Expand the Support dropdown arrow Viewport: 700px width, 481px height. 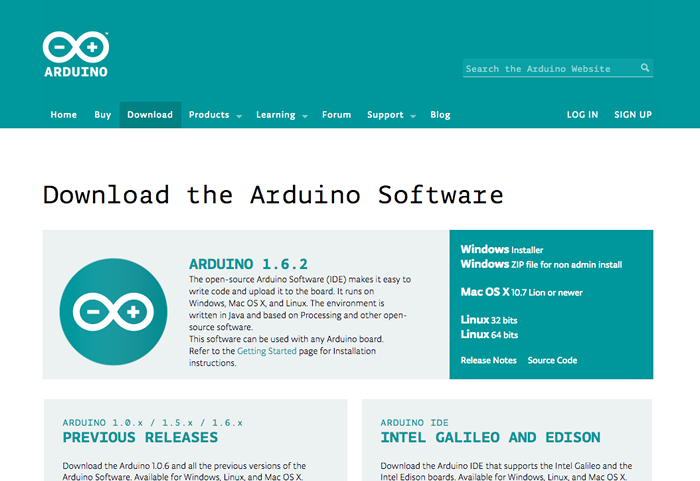[x=413, y=116]
